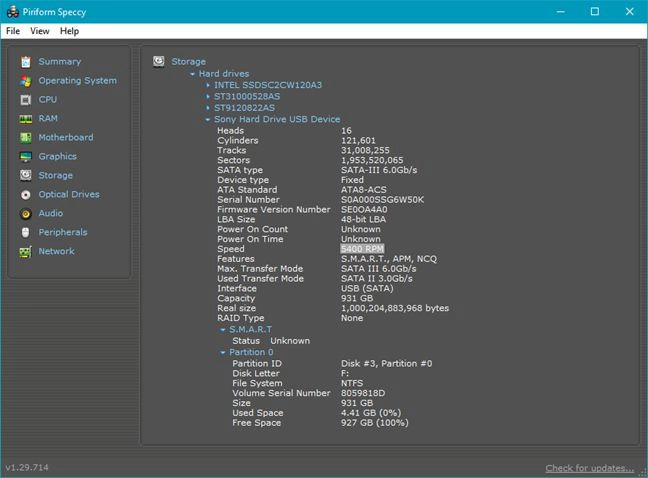Select the highlighted 5400 RPM value
This screenshot has height=478, width=648.
point(362,249)
